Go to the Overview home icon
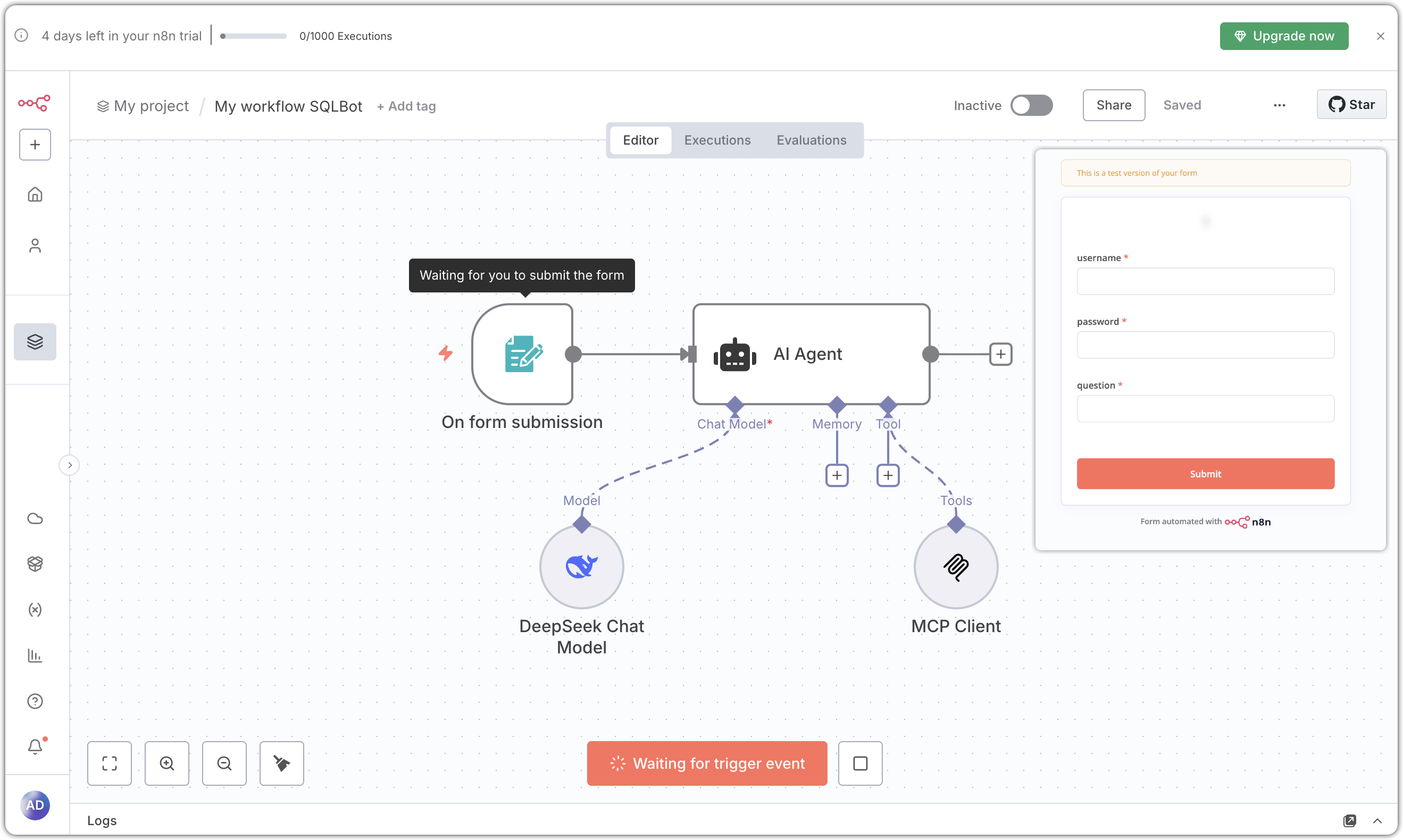Viewport: 1403px width, 840px height. point(35,194)
